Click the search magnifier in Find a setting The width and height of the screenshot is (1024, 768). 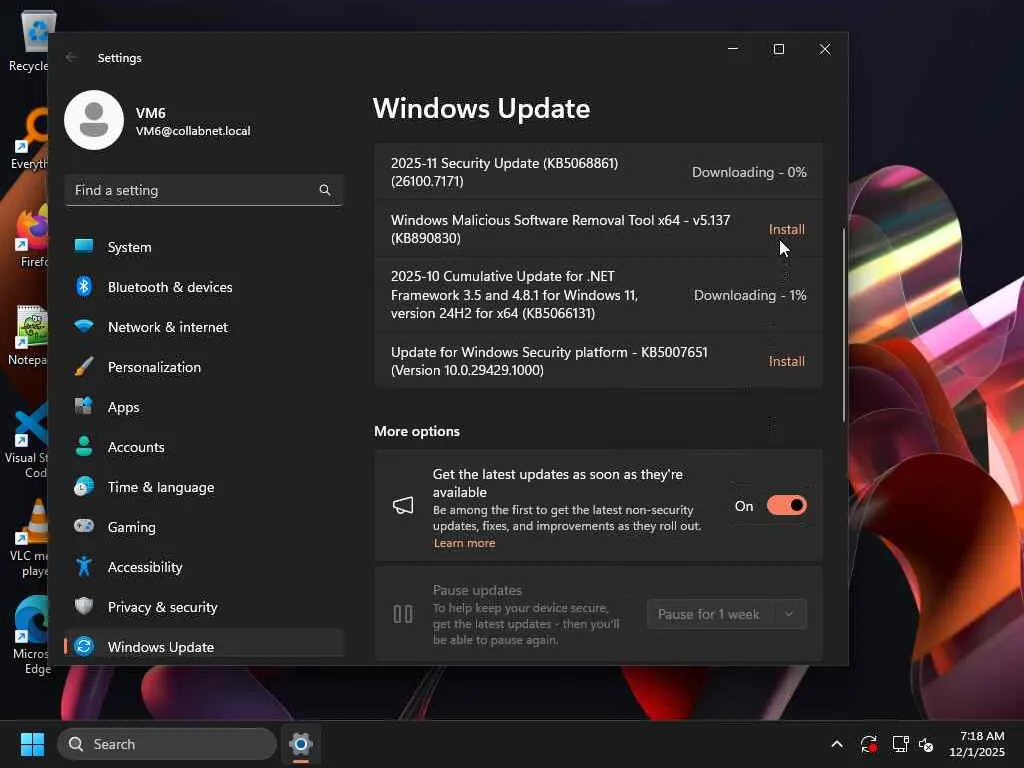(325, 190)
